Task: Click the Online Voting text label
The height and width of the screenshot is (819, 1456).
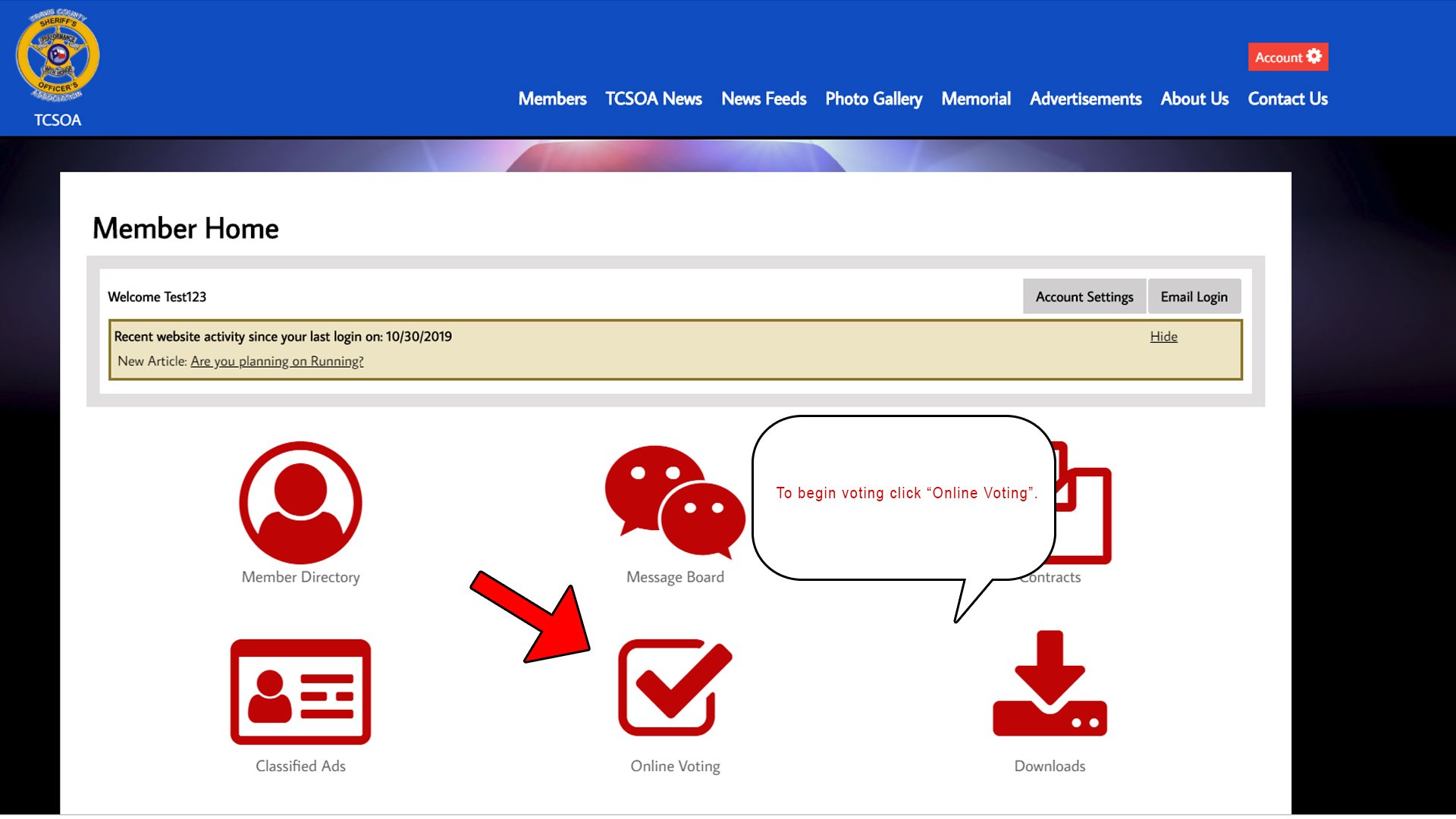Action: point(675,767)
